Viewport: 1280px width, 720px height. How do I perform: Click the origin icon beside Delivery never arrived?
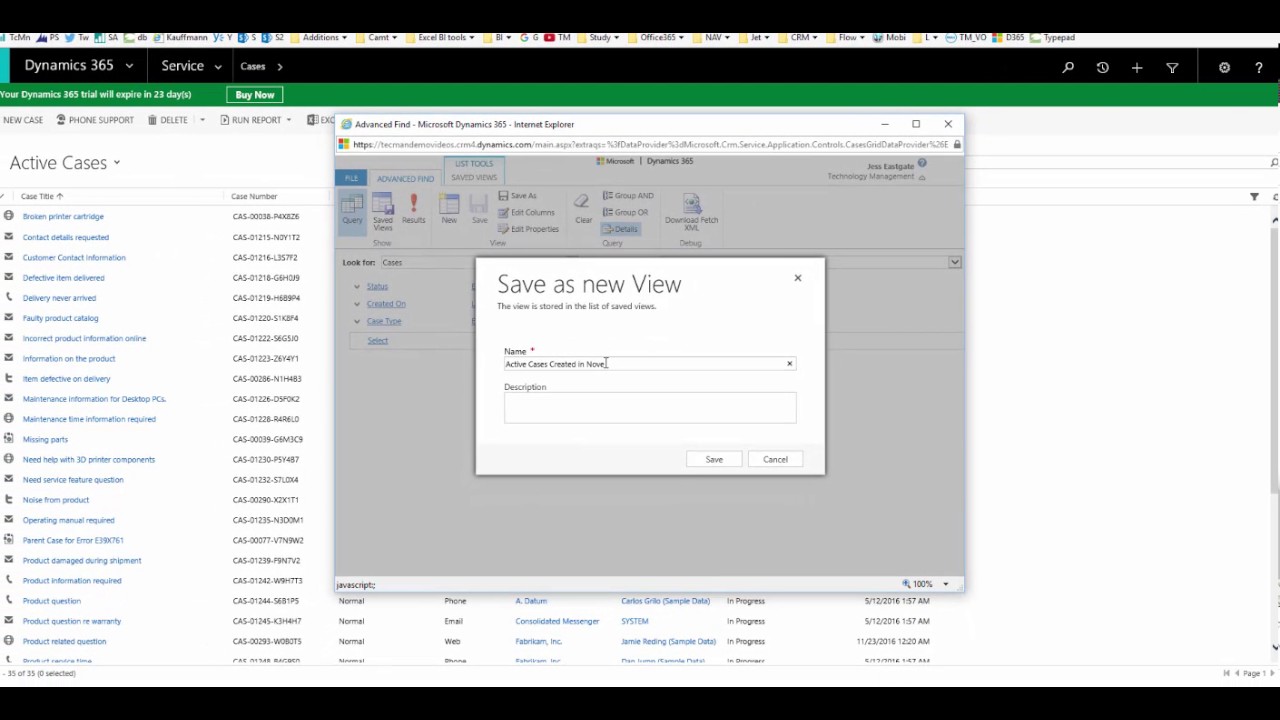pos(9,297)
